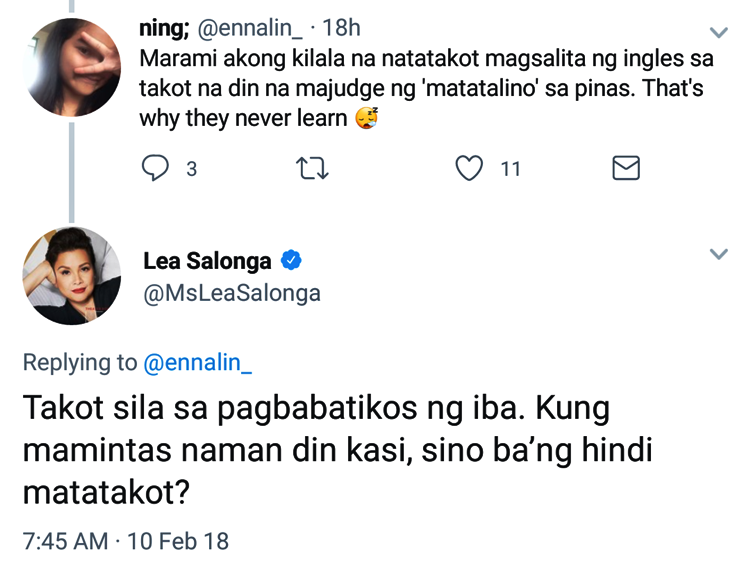
Task: Click the reply speech bubble icon
Action: pos(155,168)
